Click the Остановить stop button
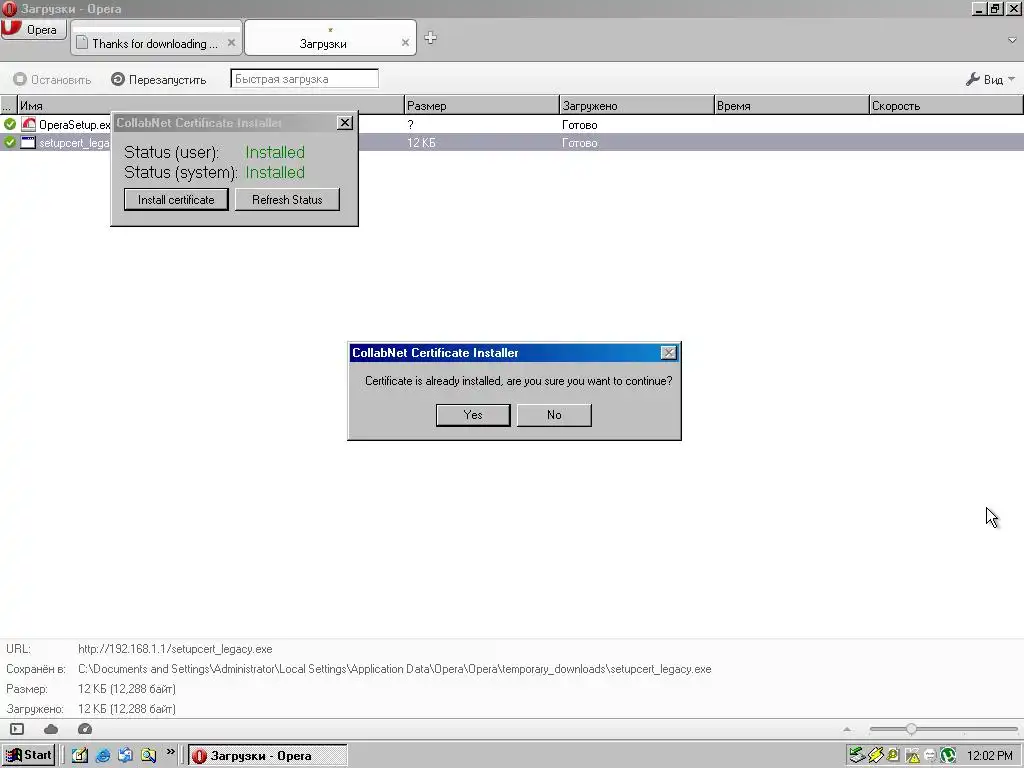Screen dimensions: 1024x768 (52, 80)
